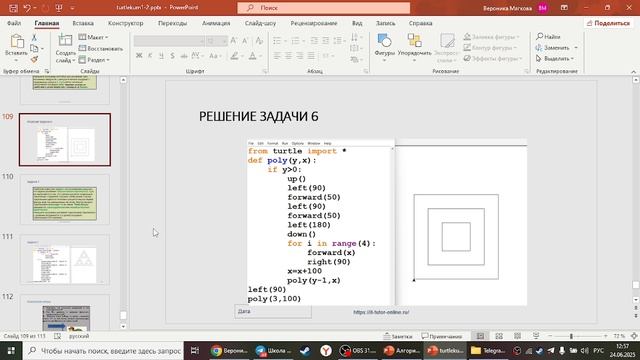Open the Упорядочить arrange menu

tap(414, 48)
